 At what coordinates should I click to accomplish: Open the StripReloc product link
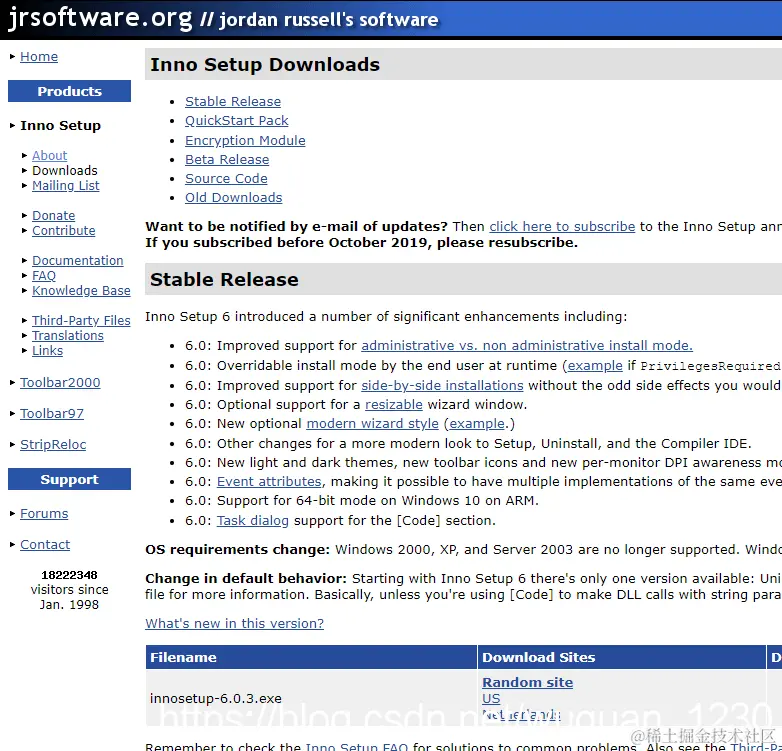[53, 444]
